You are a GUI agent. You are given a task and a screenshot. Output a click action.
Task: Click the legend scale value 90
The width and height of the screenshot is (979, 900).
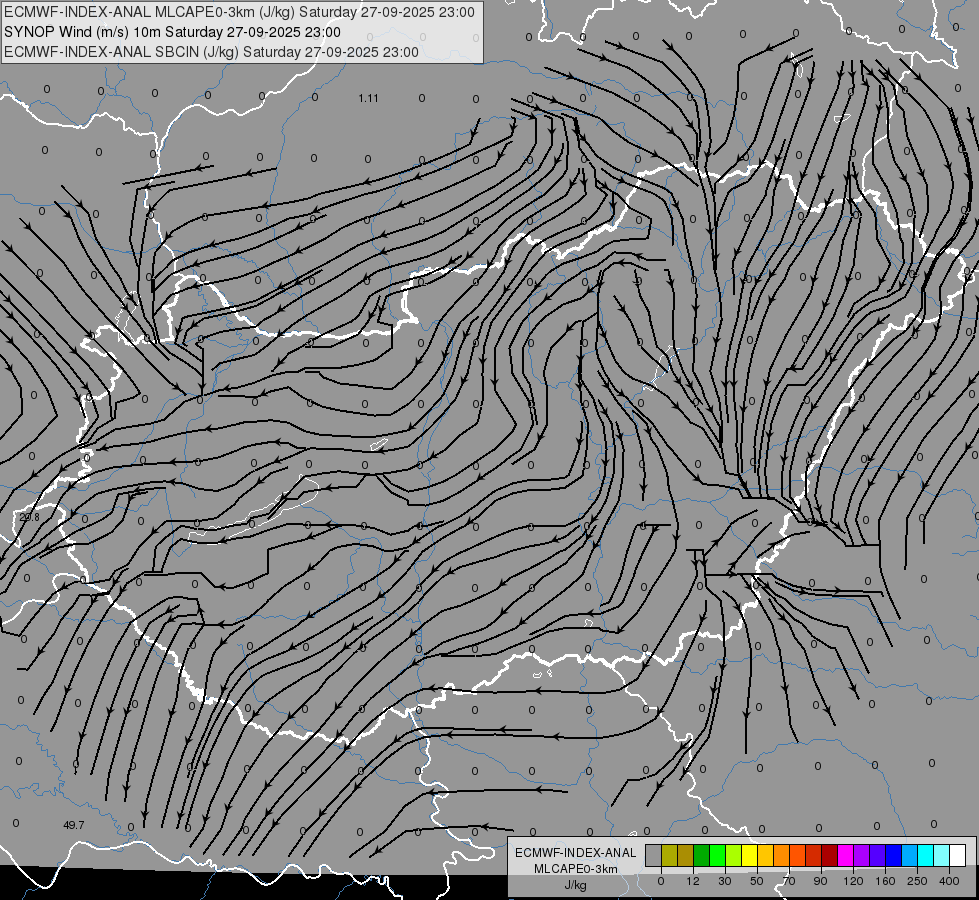(x=820, y=881)
